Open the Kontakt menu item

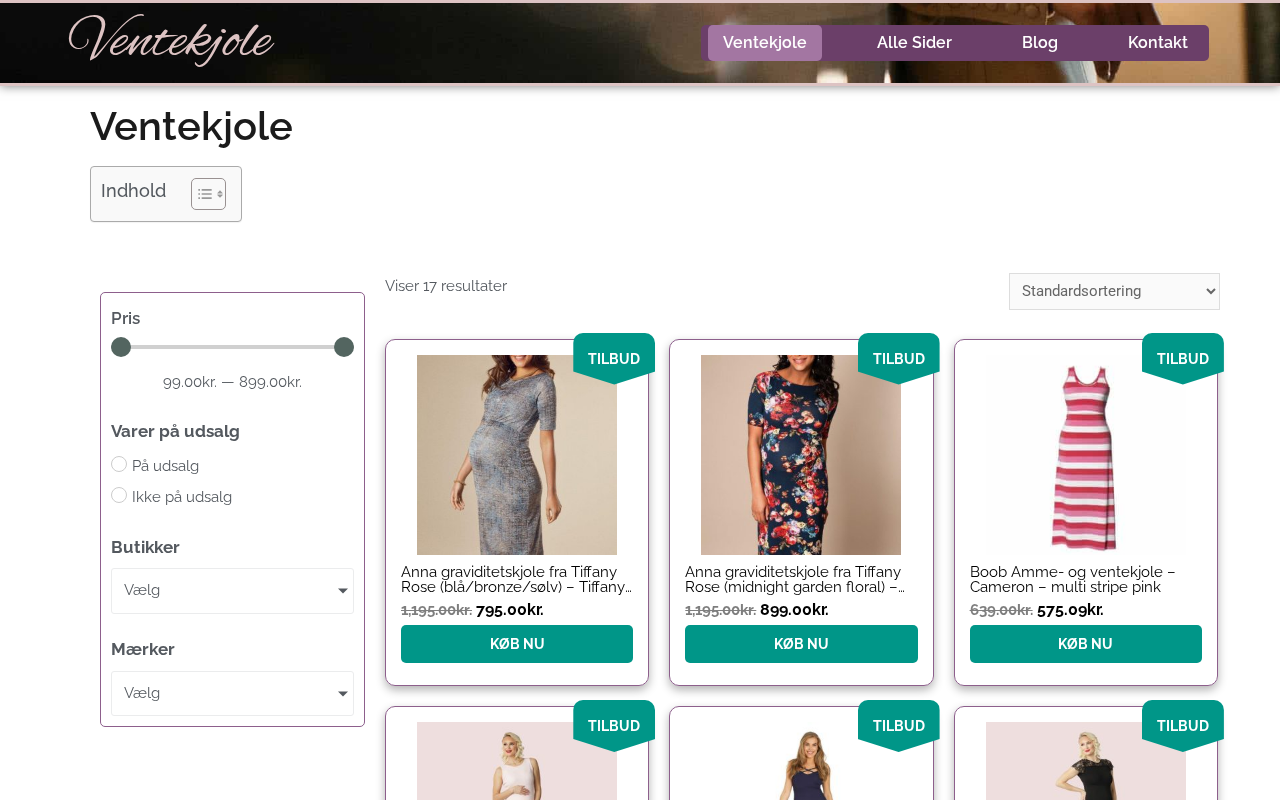click(x=1157, y=43)
